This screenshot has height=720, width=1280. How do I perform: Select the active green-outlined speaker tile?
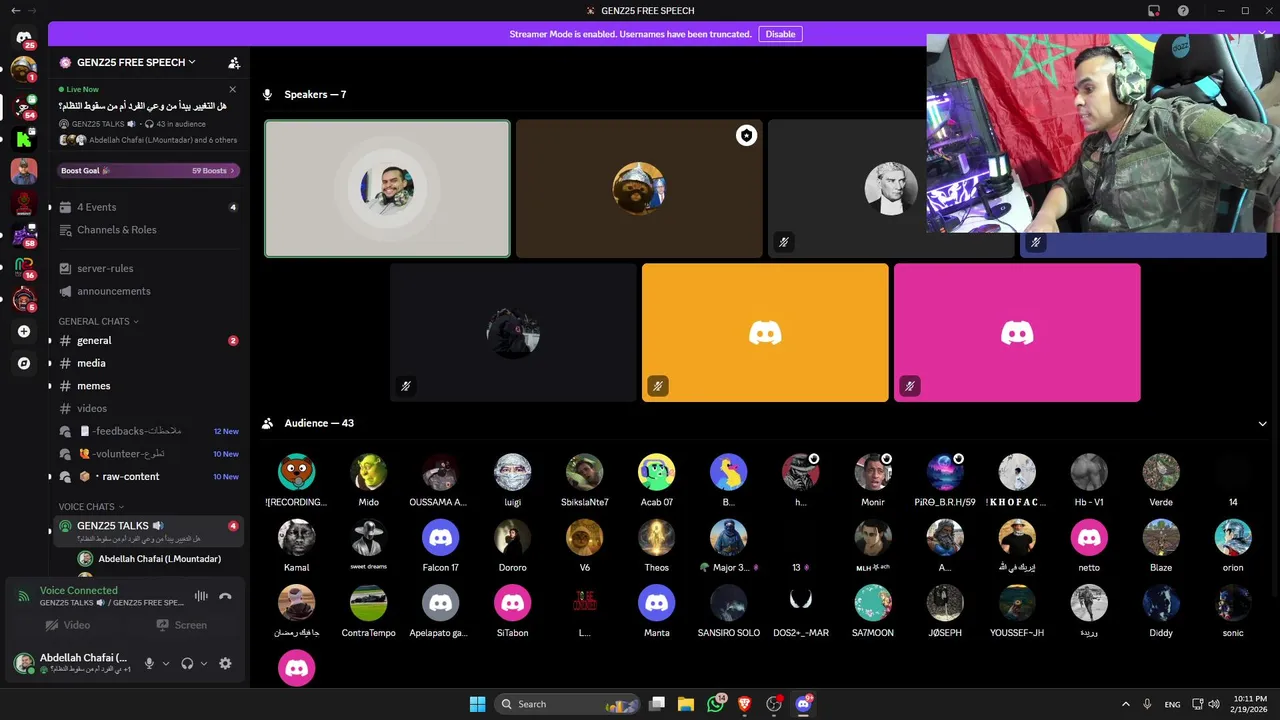pos(387,189)
